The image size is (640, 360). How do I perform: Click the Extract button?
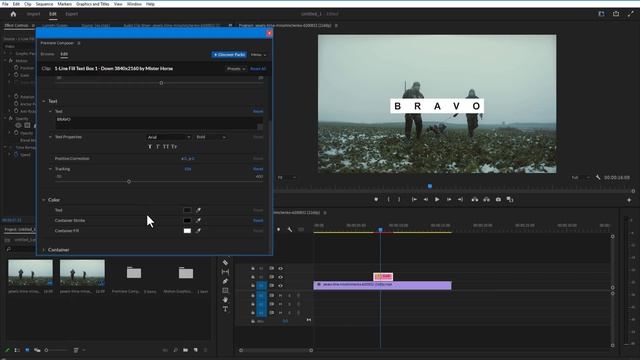pyautogui.click(x=487, y=200)
